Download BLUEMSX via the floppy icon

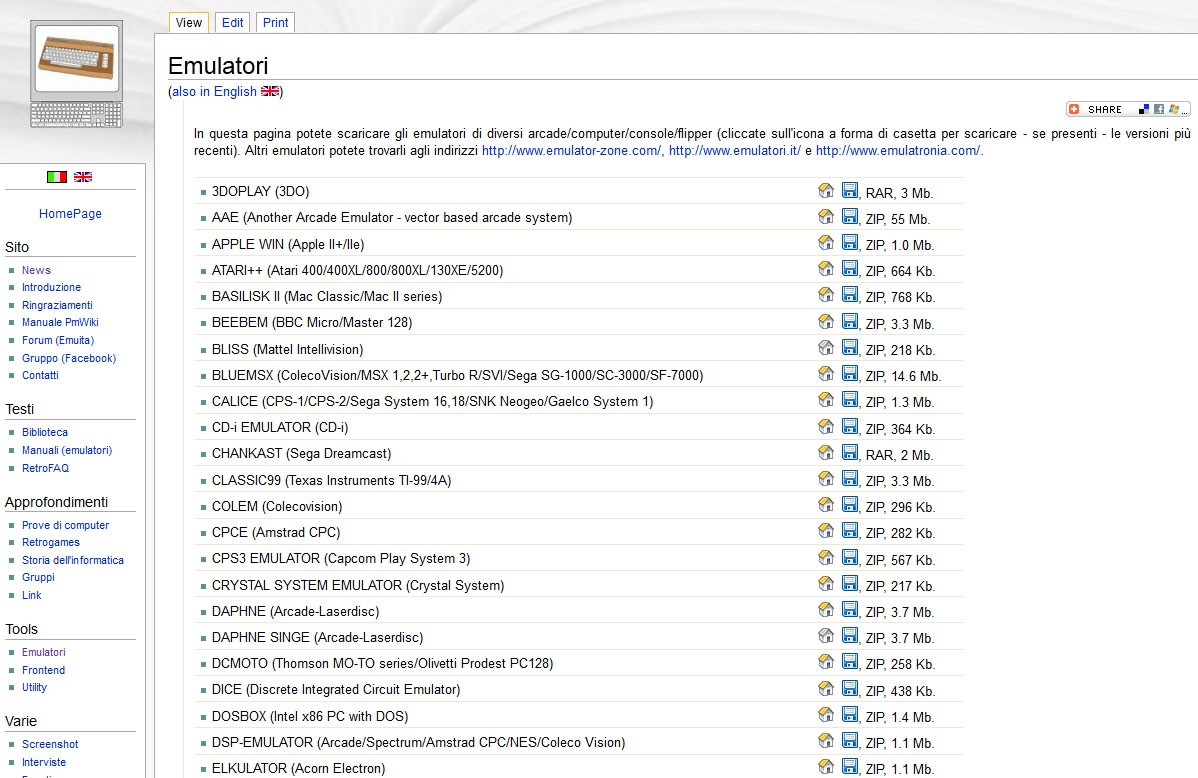coord(850,373)
